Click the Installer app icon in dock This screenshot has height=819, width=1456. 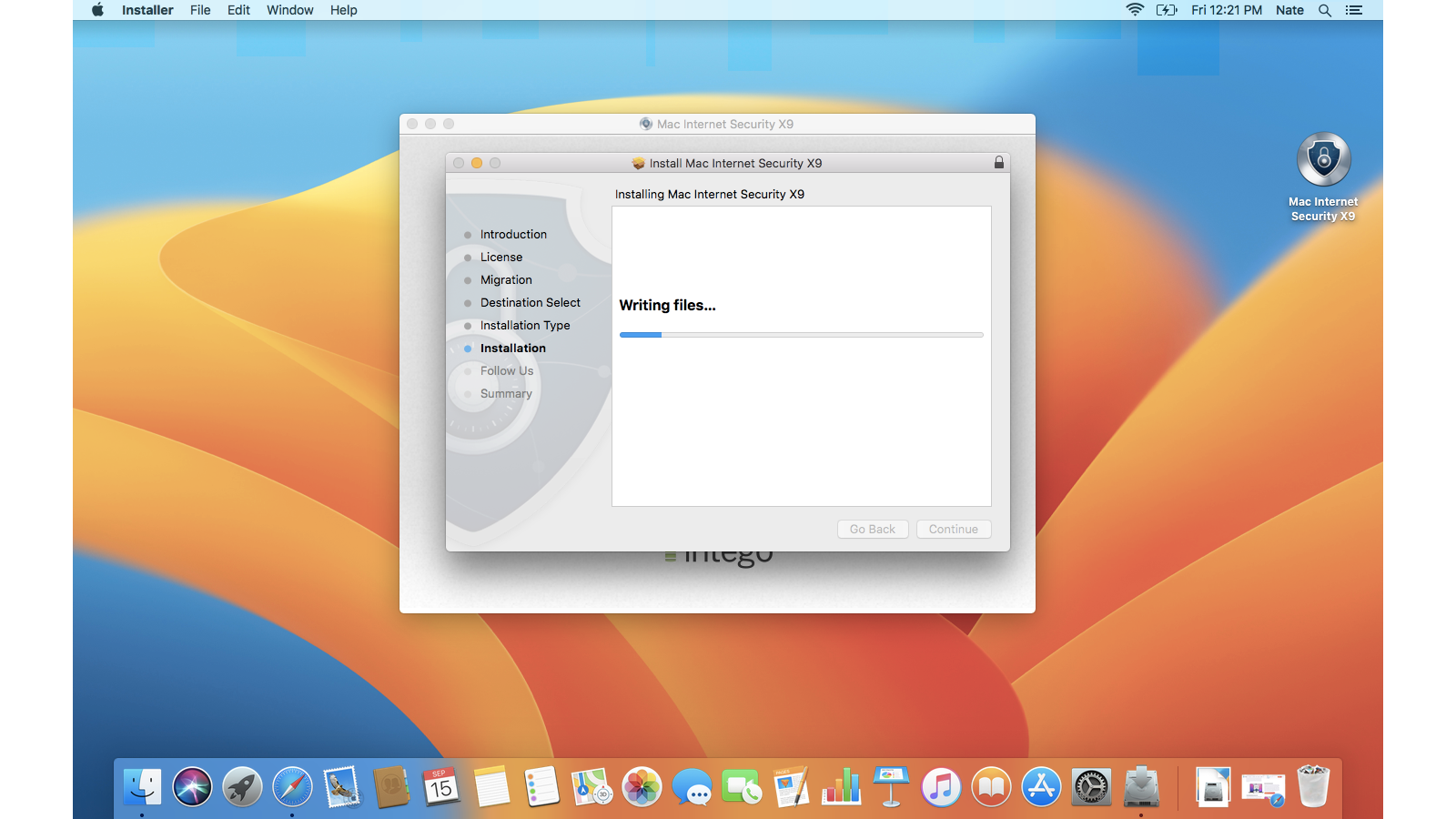pos(1141,787)
